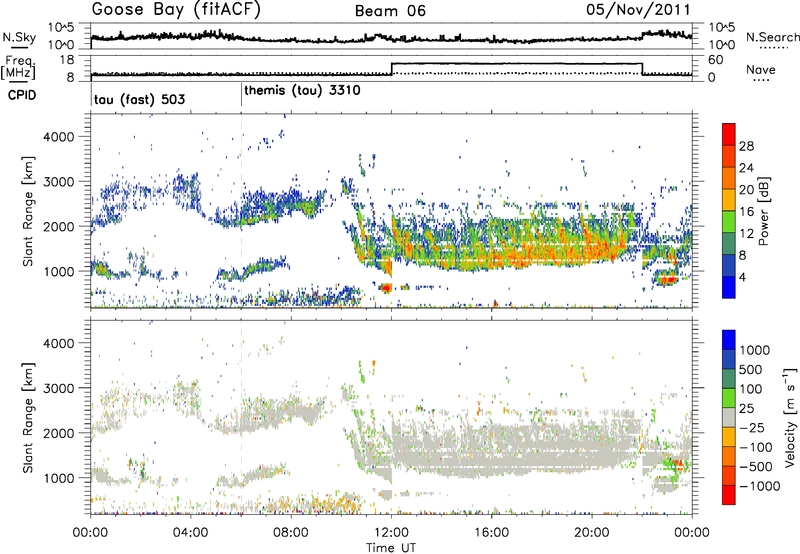Click the 'Power [dB]' color bar label

pyautogui.click(x=763, y=211)
